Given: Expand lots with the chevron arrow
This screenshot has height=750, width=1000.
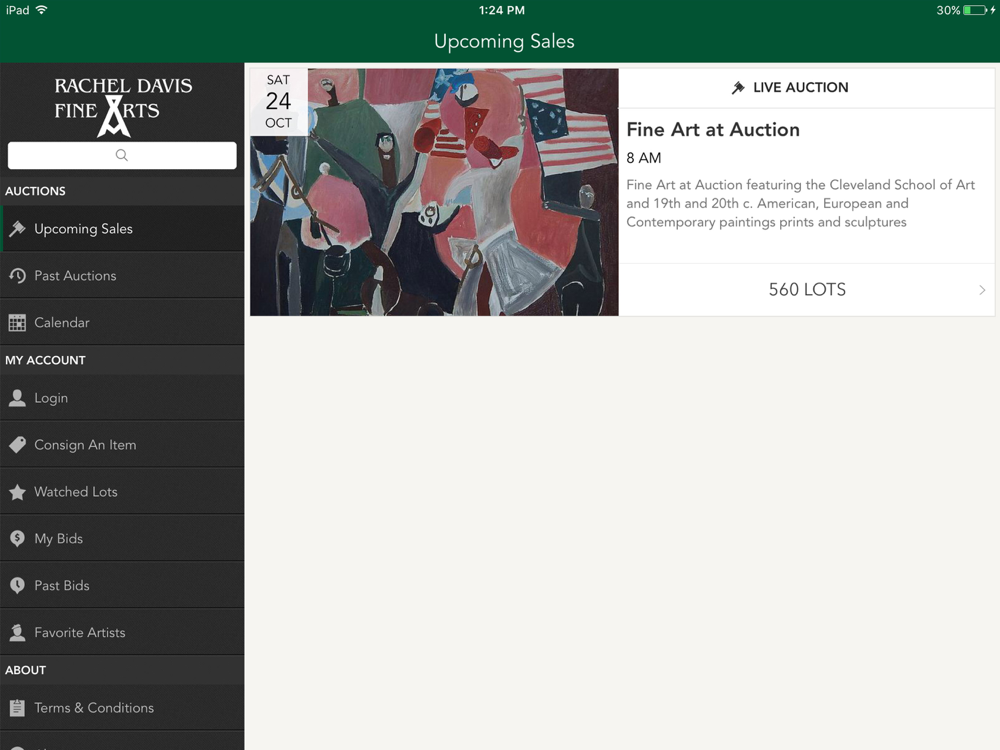Looking at the screenshot, I should [x=982, y=290].
